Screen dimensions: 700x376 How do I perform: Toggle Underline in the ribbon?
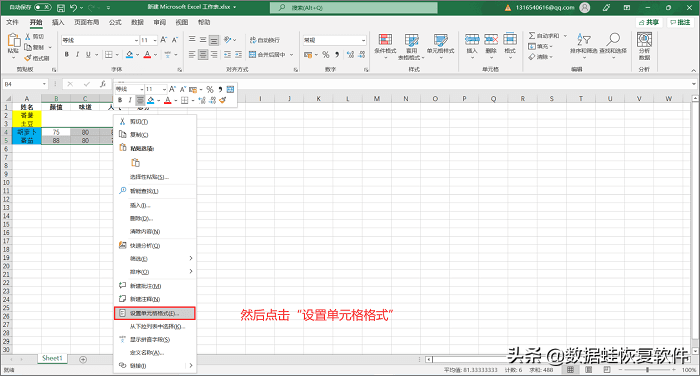88,54
